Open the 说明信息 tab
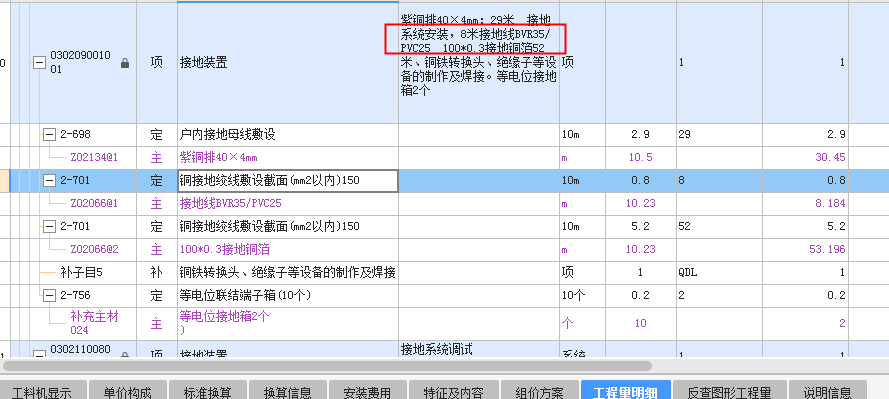Screen dimensions: 889x399 click(x=827, y=392)
